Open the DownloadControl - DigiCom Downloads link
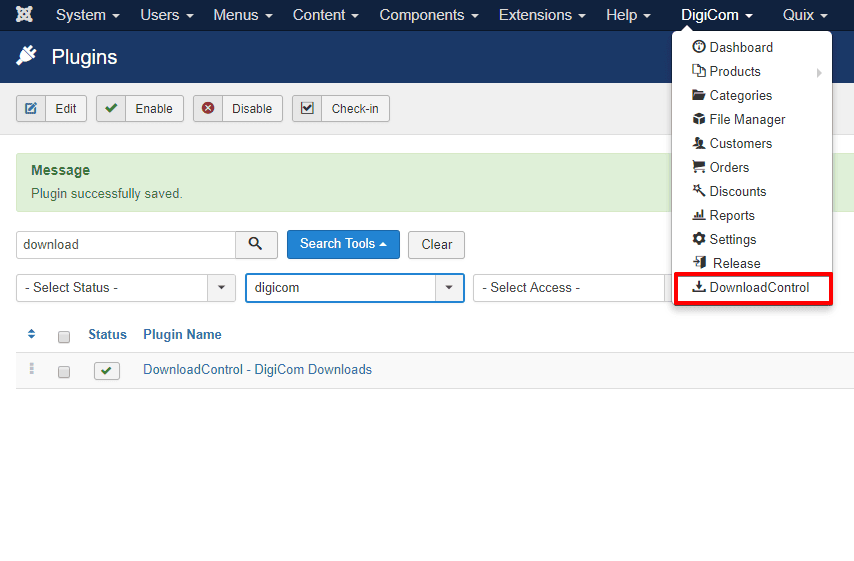Image resolution: width=854 pixels, height=561 pixels. tap(257, 370)
